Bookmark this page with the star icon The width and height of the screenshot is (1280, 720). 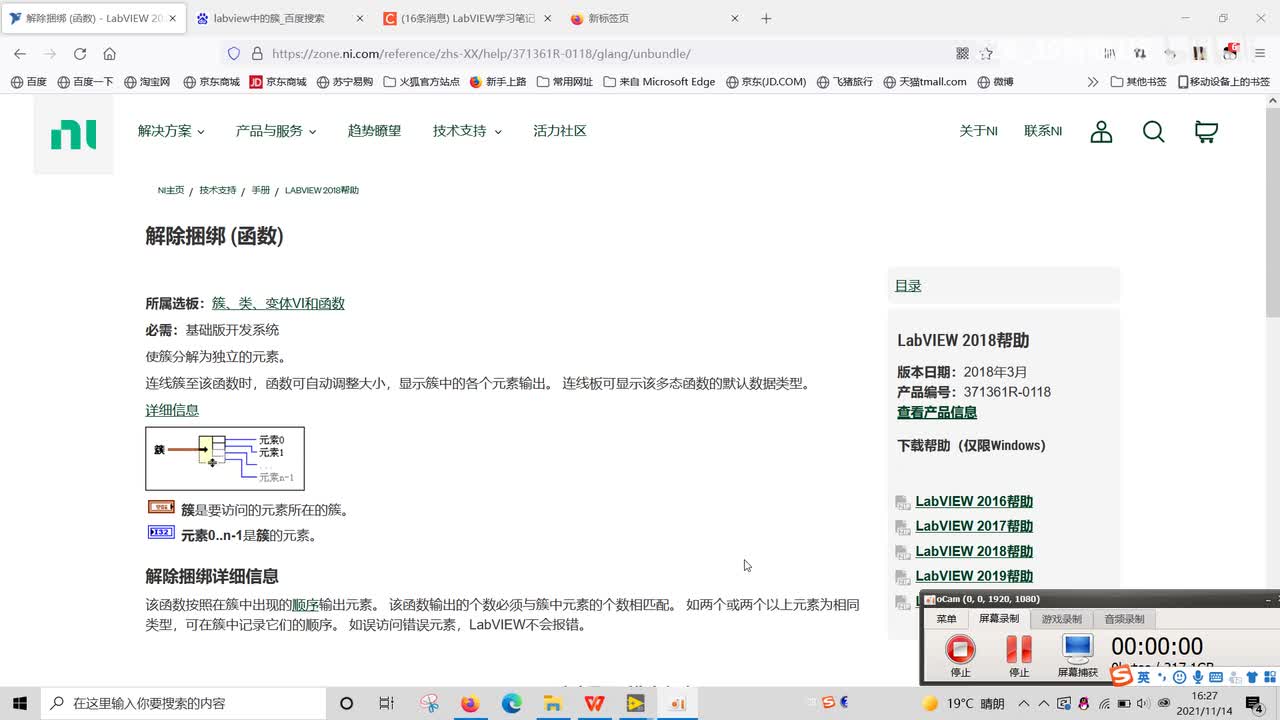[986, 53]
